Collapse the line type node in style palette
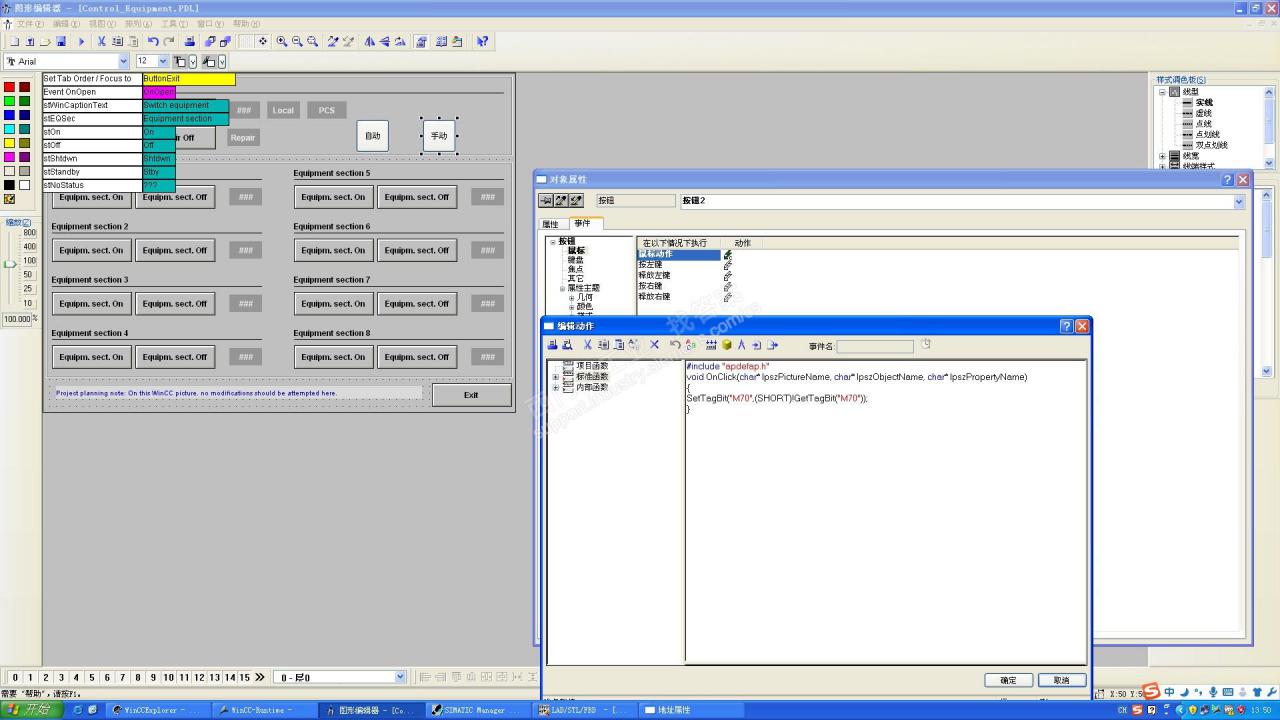The image size is (1280, 720). click(1162, 91)
